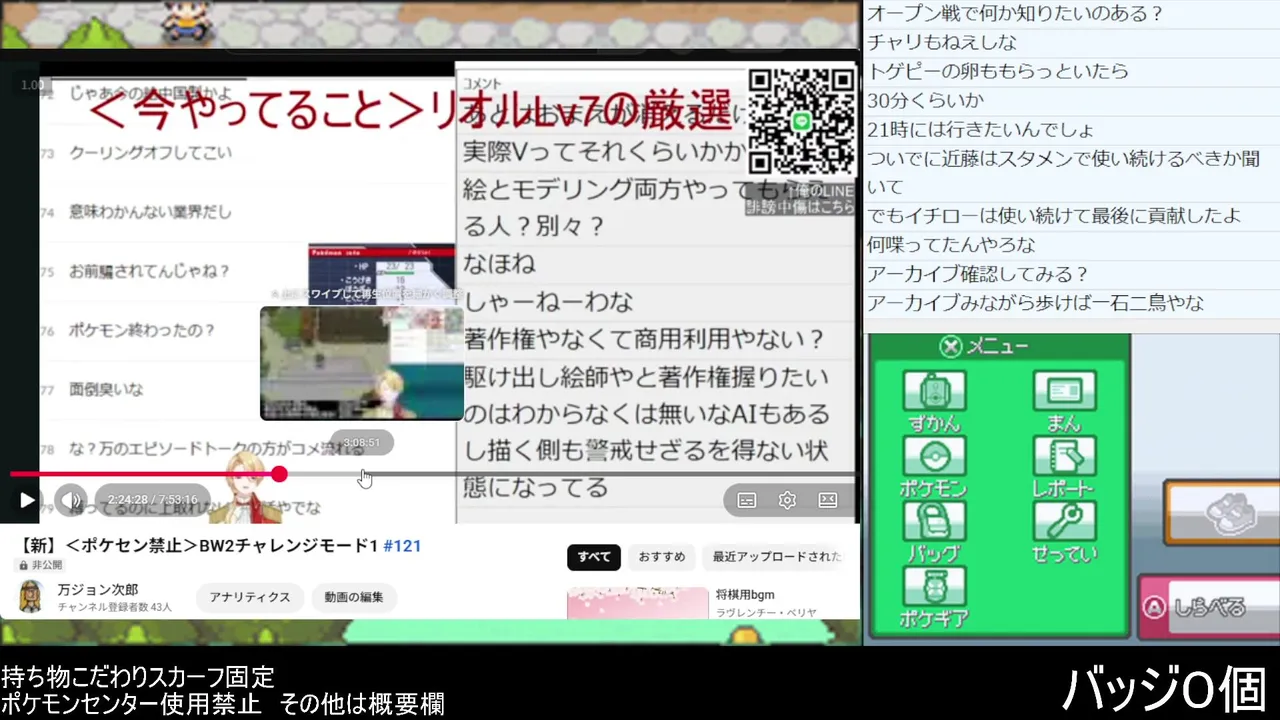This screenshot has width=1280, height=720.
Task: Click the ラブレンチー・ベリヤ channel name
Action: click(x=766, y=612)
